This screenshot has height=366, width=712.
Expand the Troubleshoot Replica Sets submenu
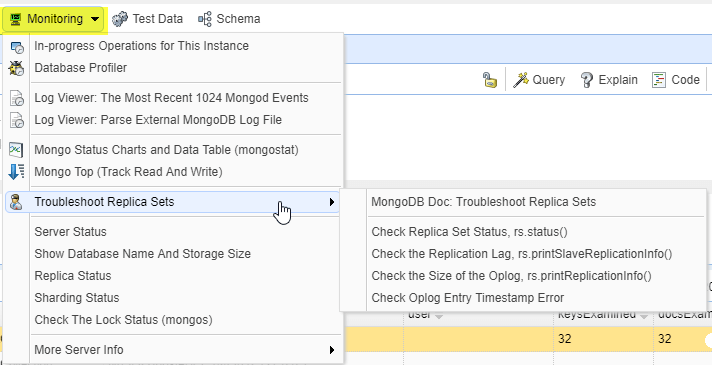173,202
